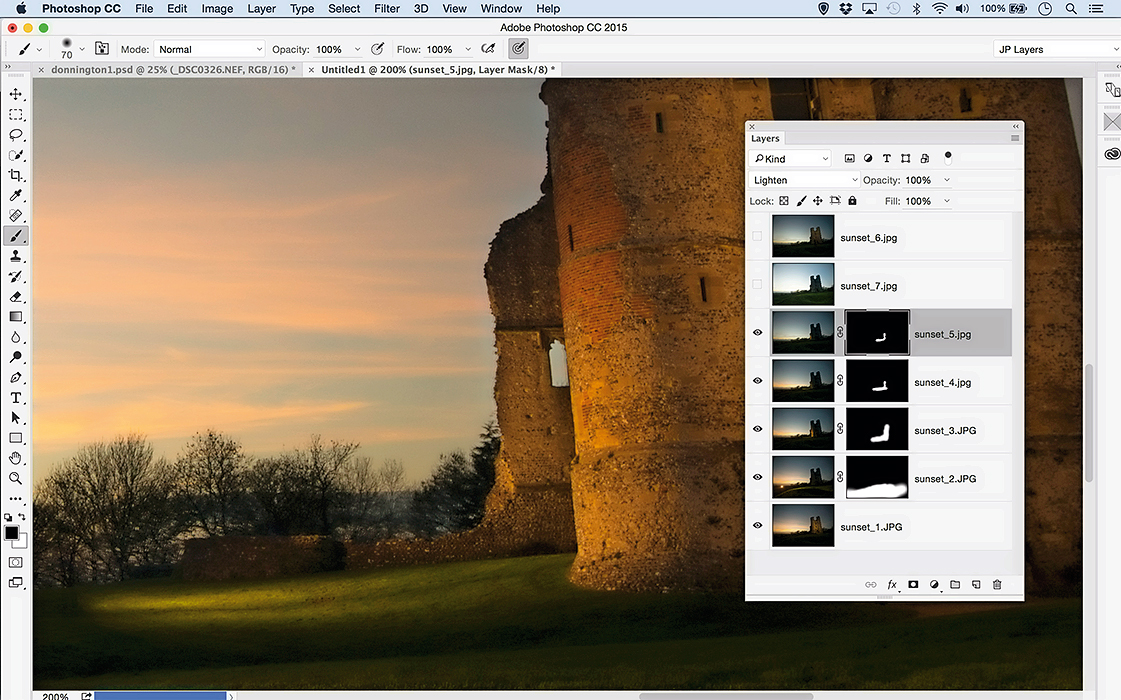Select the Quick Selection tool
The height and width of the screenshot is (700, 1121).
(x=16, y=155)
